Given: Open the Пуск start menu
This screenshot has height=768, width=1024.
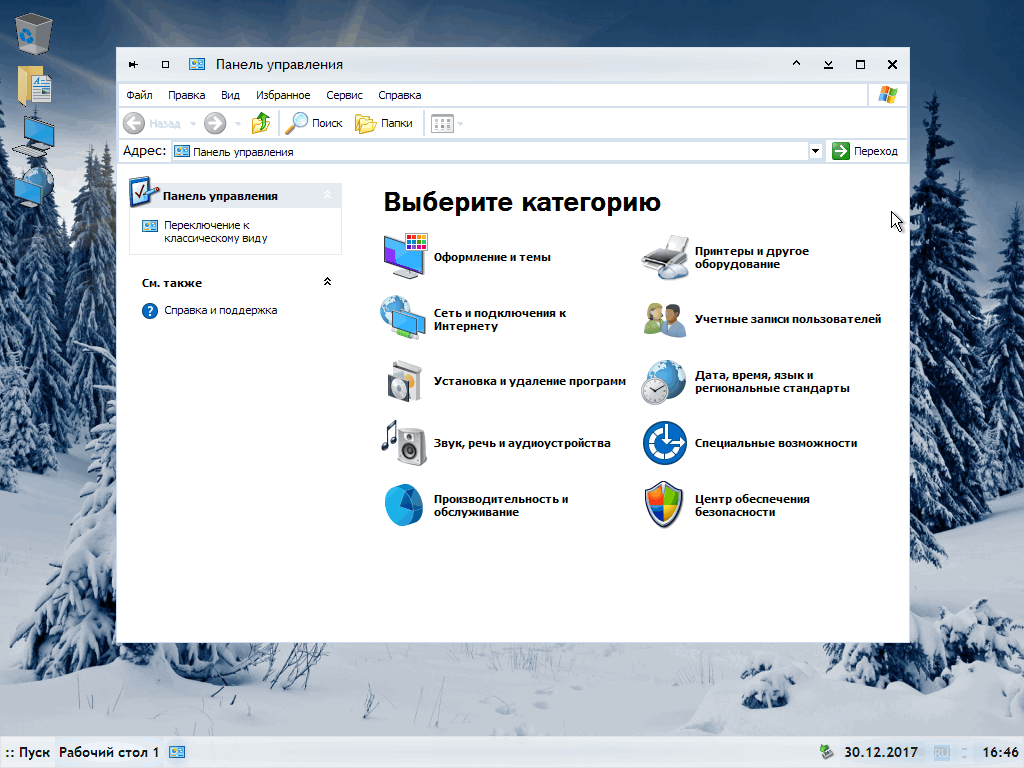Looking at the screenshot, I should point(28,752).
